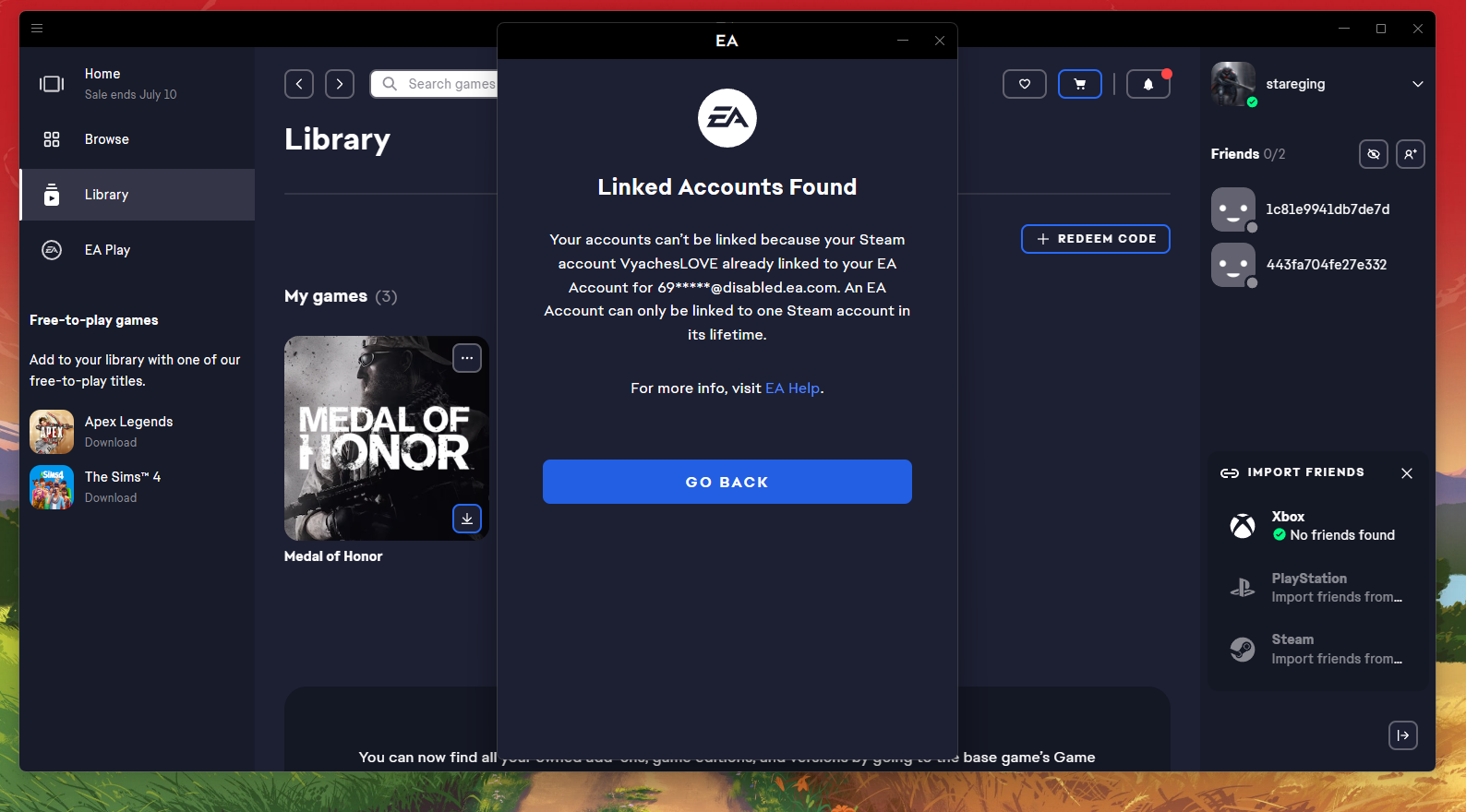Click the Search games field
The width and height of the screenshot is (1466, 812).
[x=434, y=84]
